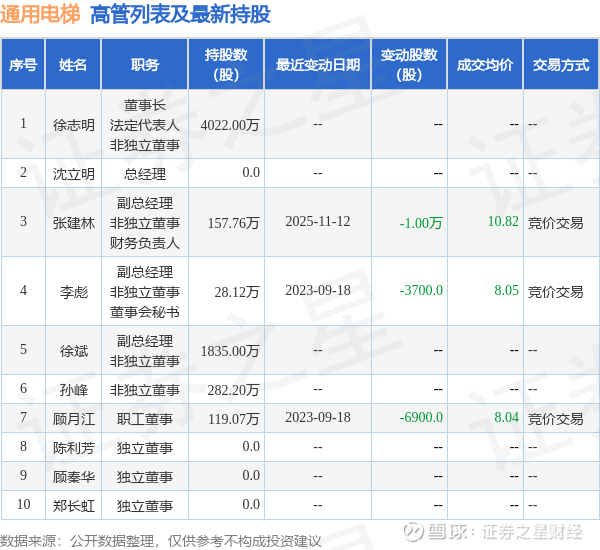Select the name 徐志明

click(x=73, y=125)
